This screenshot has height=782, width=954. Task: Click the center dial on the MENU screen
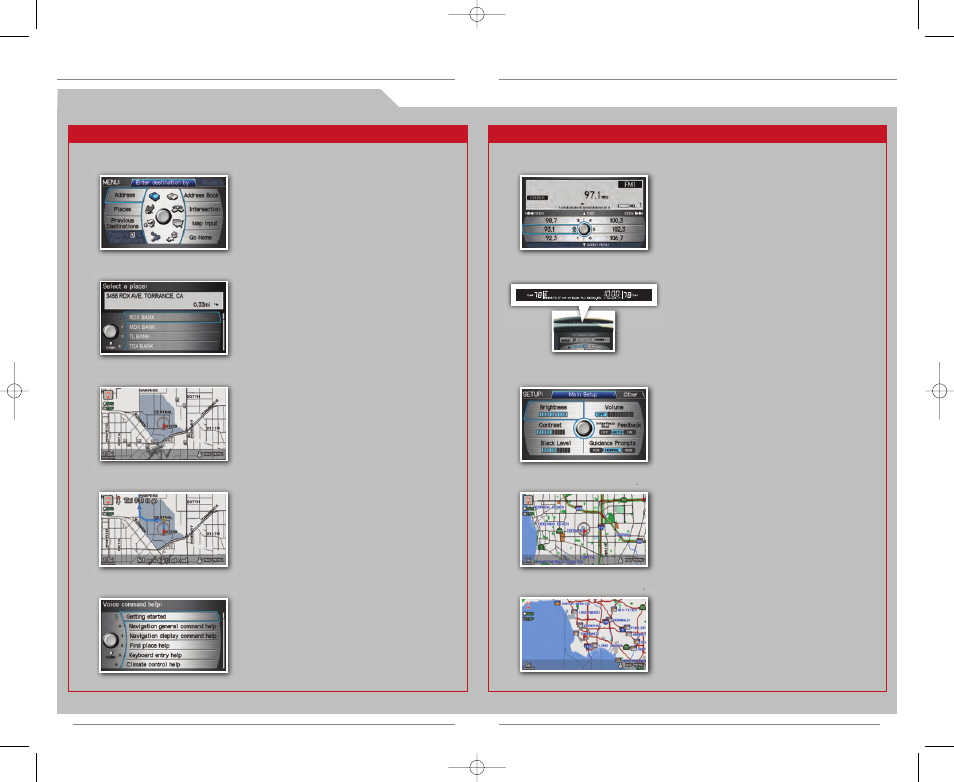(164, 216)
